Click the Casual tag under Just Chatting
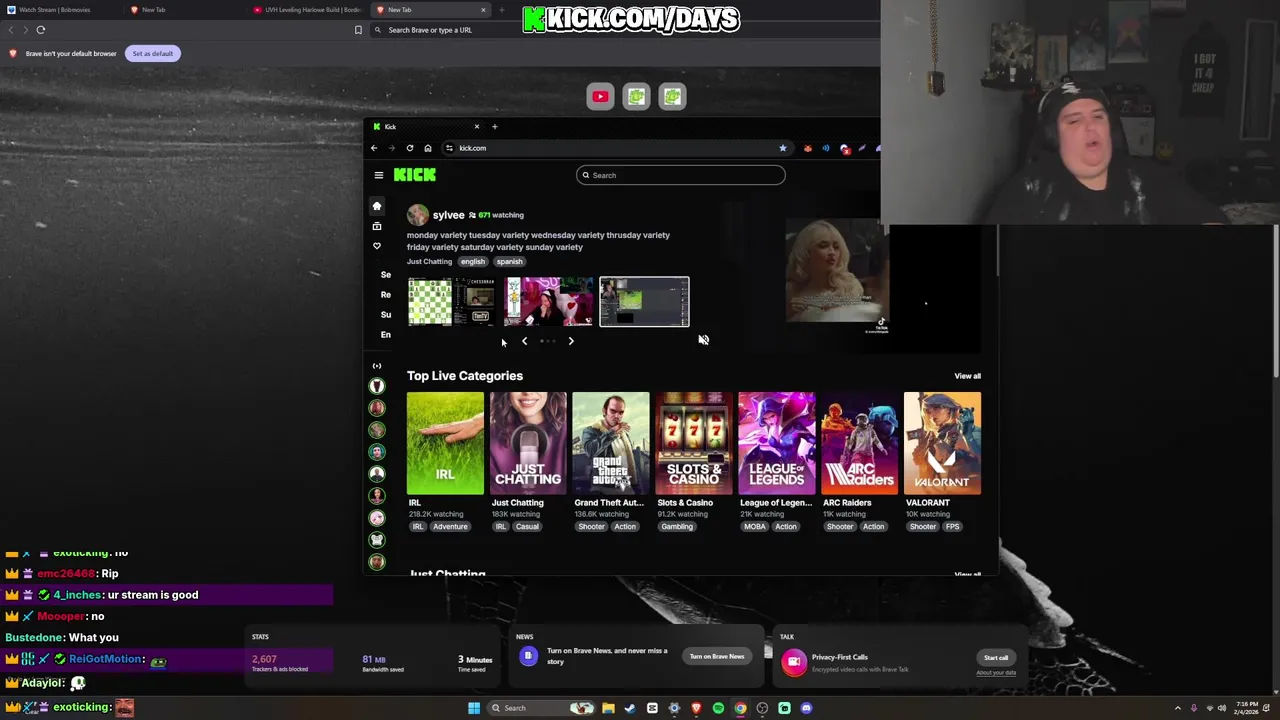The width and height of the screenshot is (1280, 720). (x=527, y=527)
